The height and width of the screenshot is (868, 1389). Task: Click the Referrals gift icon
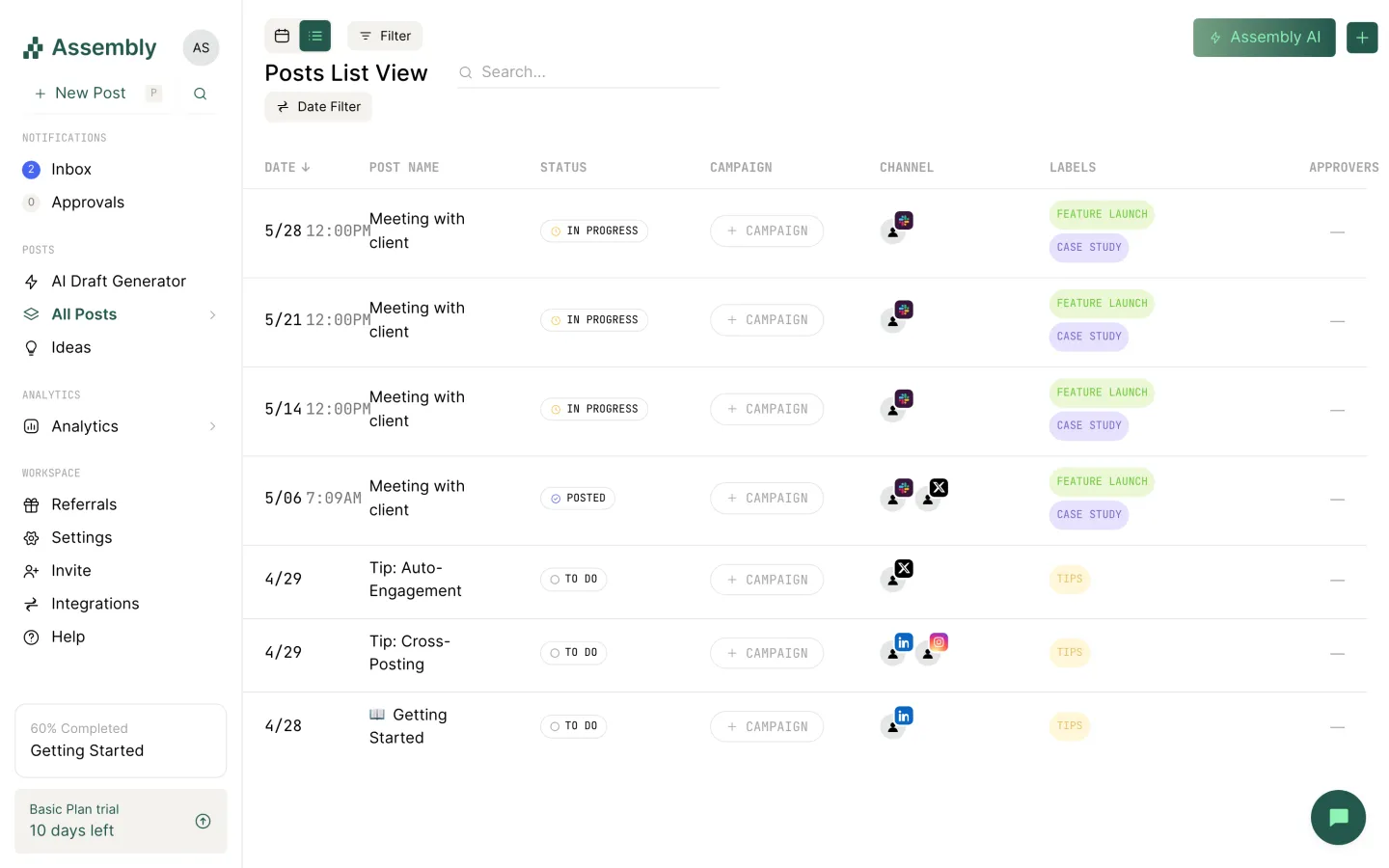tap(31, 505)
